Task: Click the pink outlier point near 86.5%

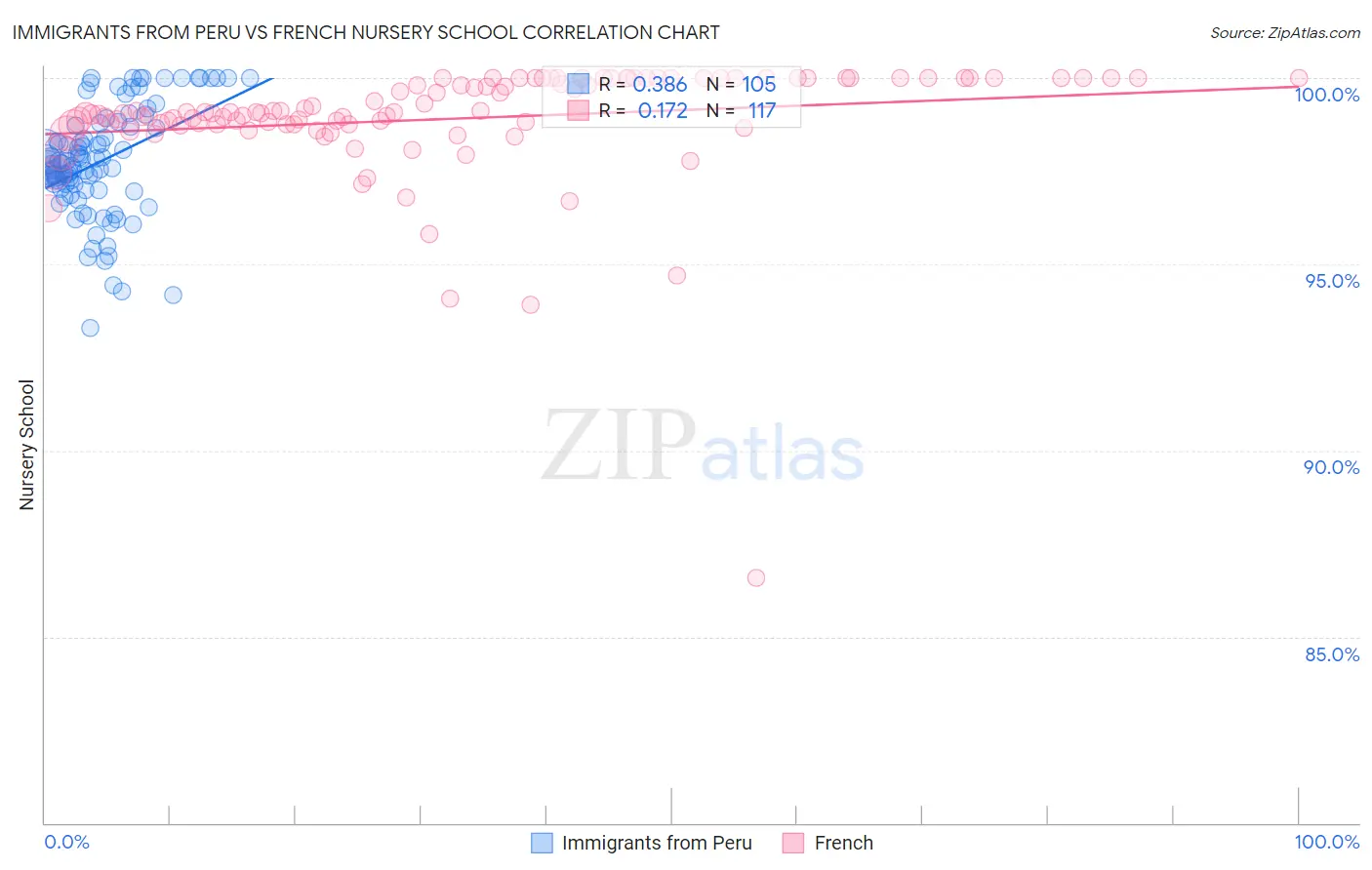Action: [x=755, y=577]
